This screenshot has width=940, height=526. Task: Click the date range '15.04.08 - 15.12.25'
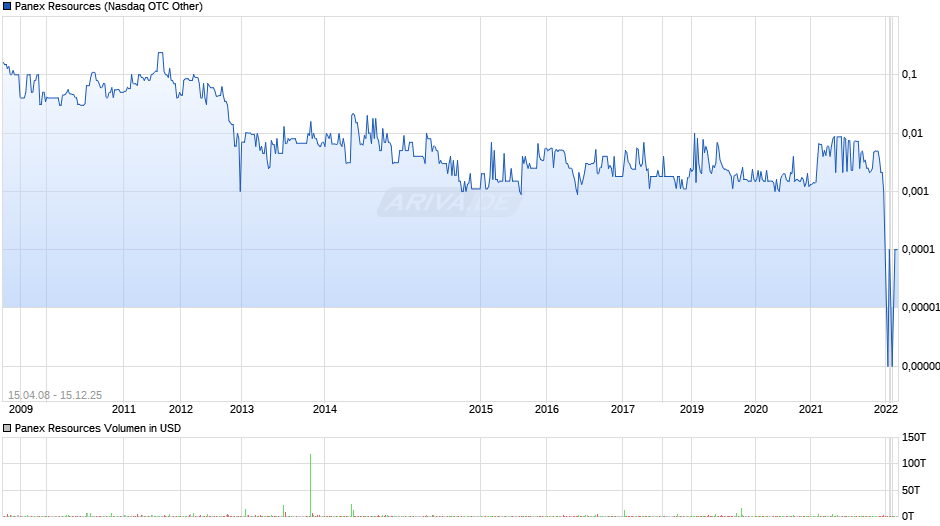click(x=55, y=395)
